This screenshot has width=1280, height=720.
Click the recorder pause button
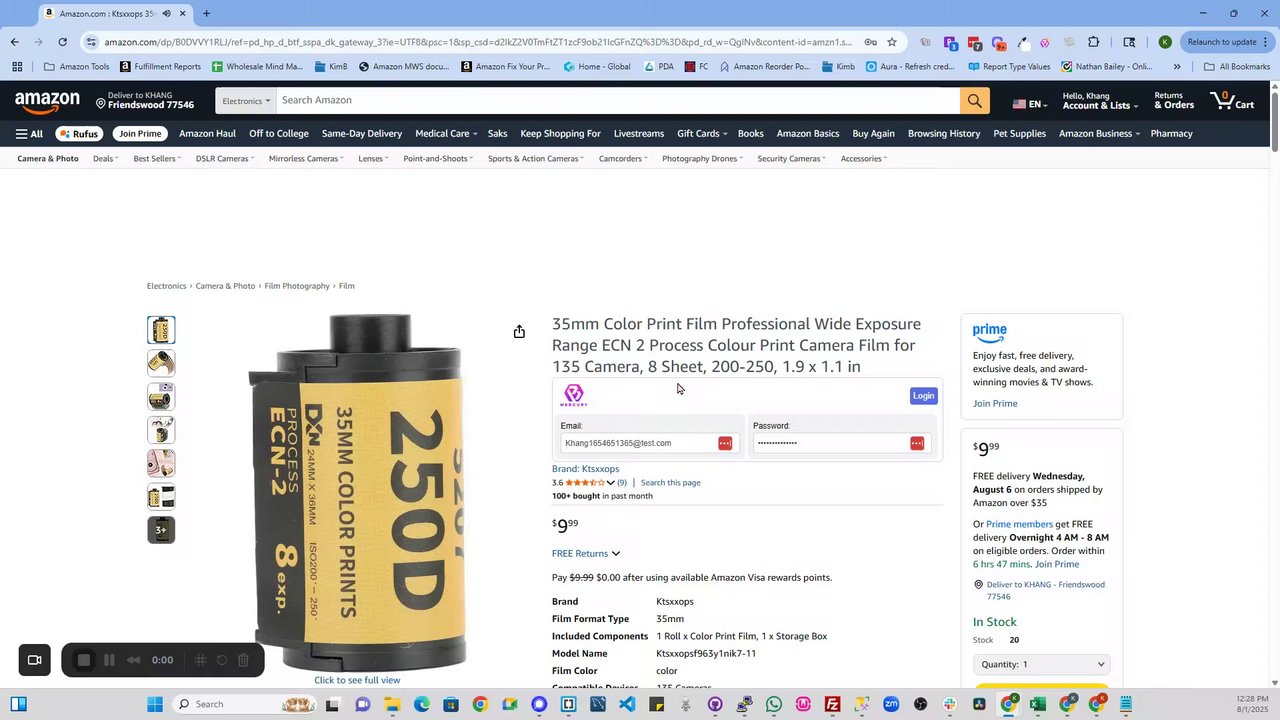click(109, 660)
